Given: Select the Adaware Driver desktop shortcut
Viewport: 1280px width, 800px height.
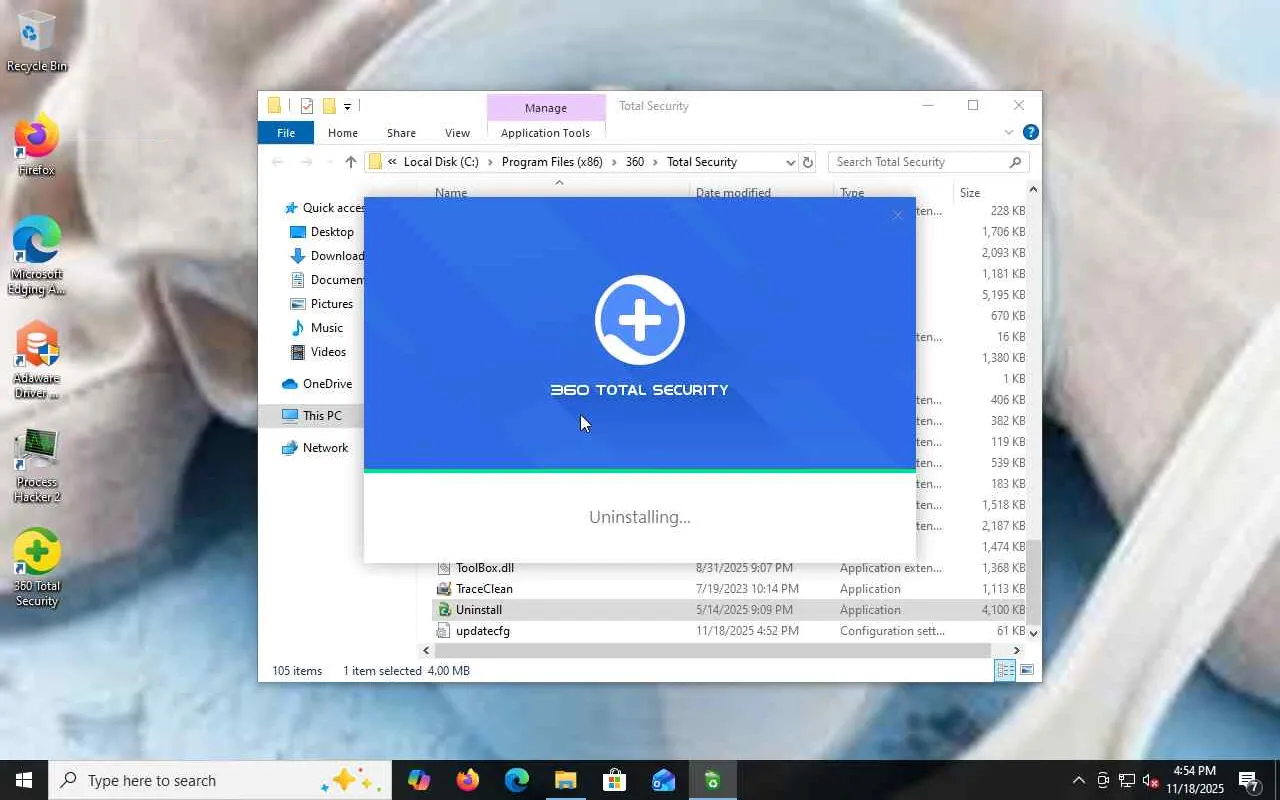Looking at the screenshot, I should coord(37,360).
